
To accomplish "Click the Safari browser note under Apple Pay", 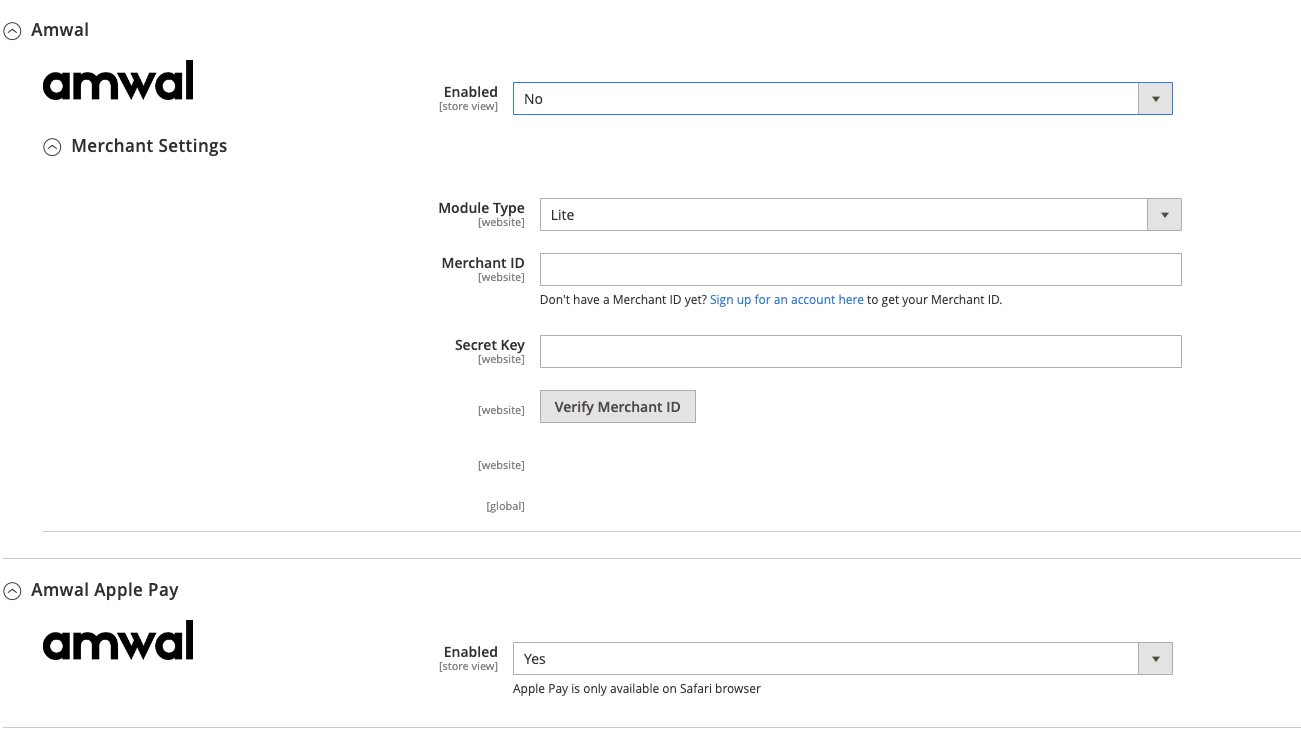I will [636, 688].
